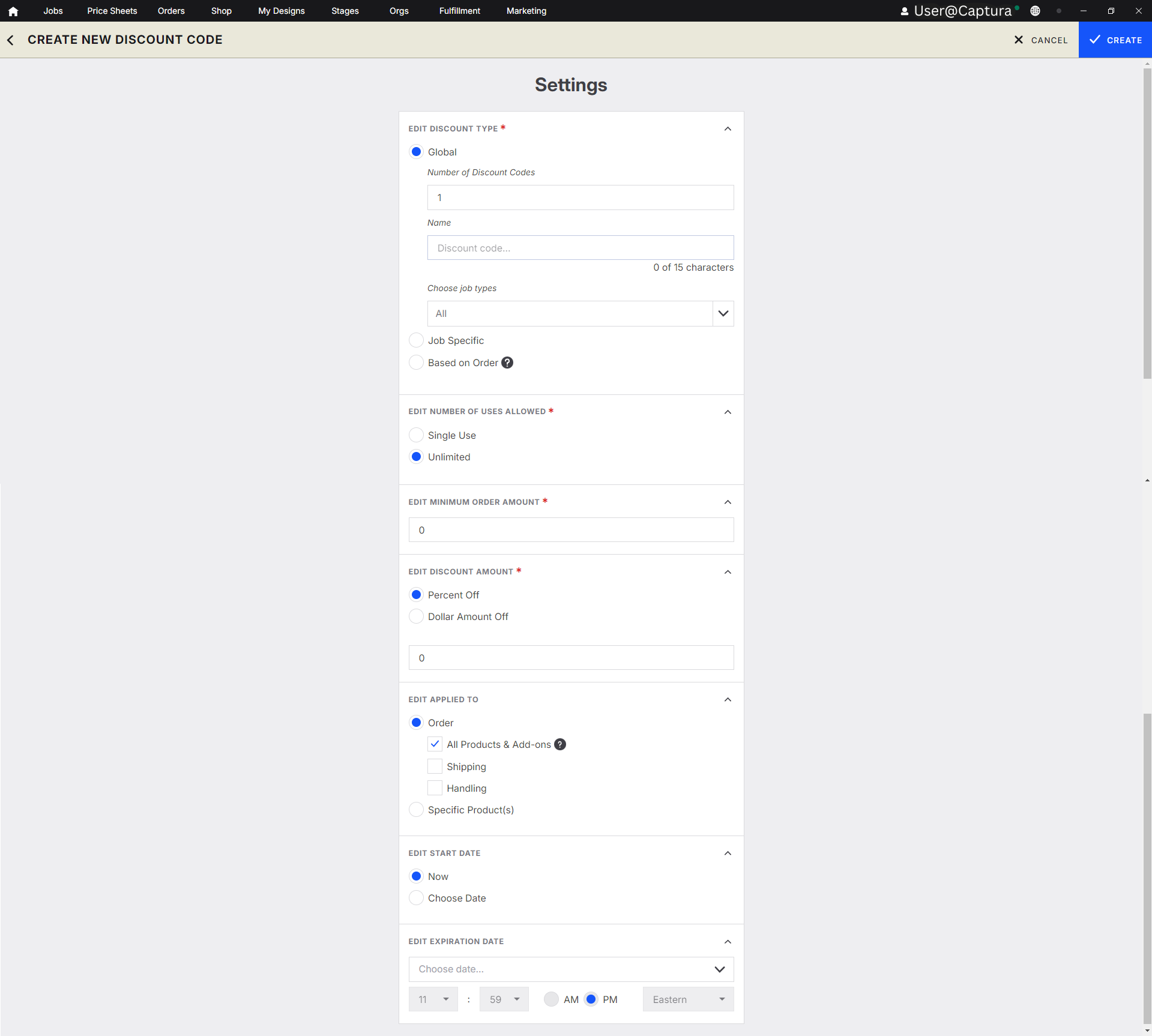Image resolution: width=1152 pixels, height=1036 pixels.
Task: Select the Percent Off option
Action: tap(416, 595)
